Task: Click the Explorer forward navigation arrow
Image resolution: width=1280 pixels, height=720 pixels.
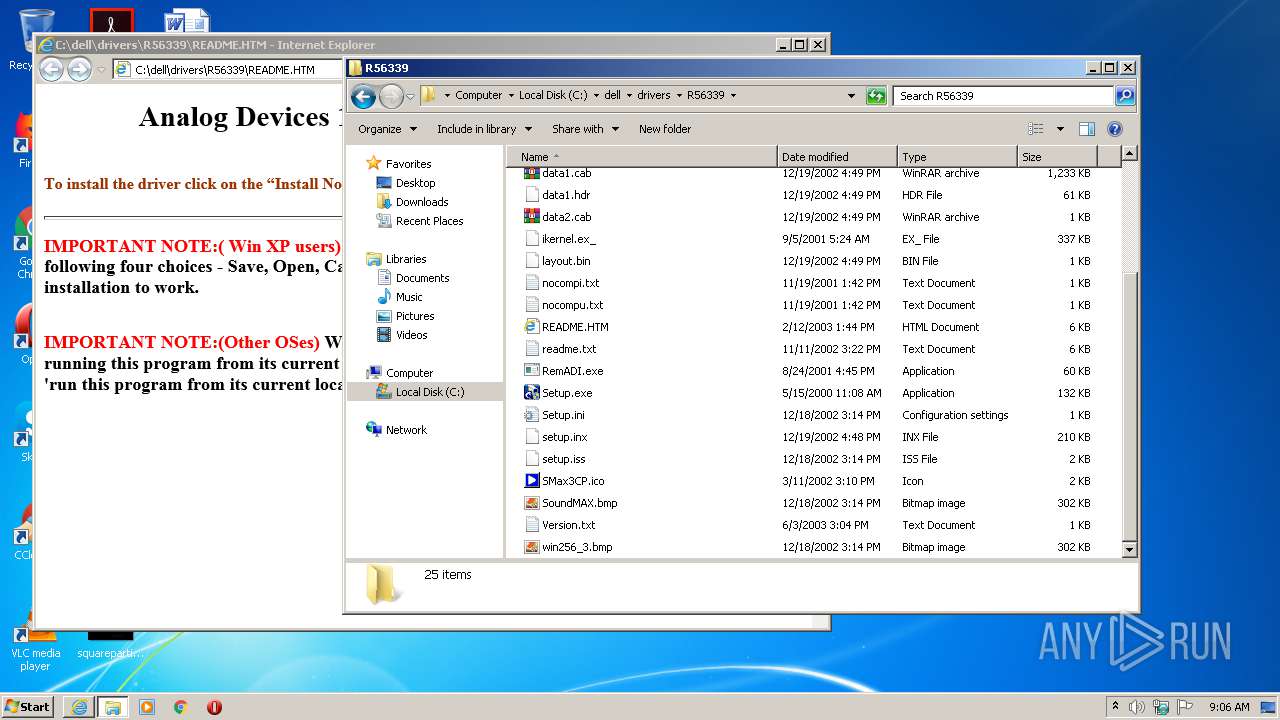Action: pyautogui.click(x=391, y=96)
